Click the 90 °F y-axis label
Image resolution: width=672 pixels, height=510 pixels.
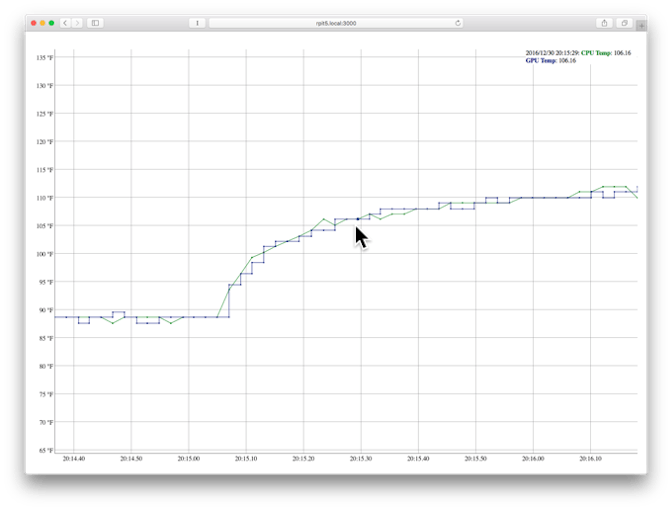coord(46,310)
